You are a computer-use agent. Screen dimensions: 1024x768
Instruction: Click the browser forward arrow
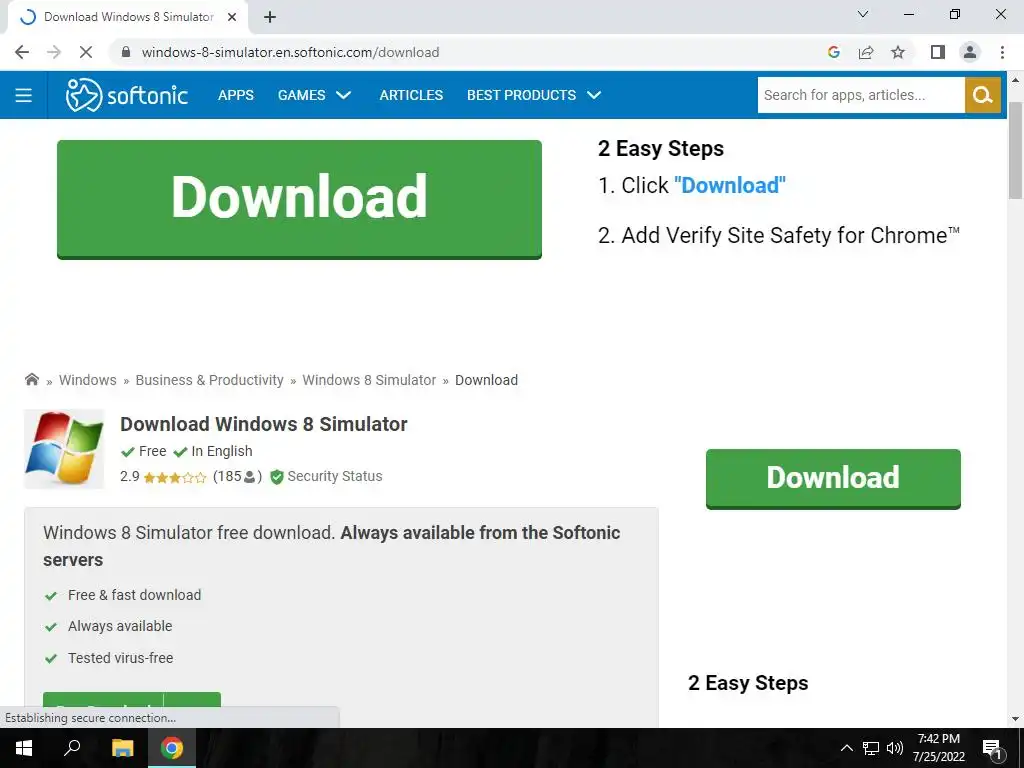[54, 52]
